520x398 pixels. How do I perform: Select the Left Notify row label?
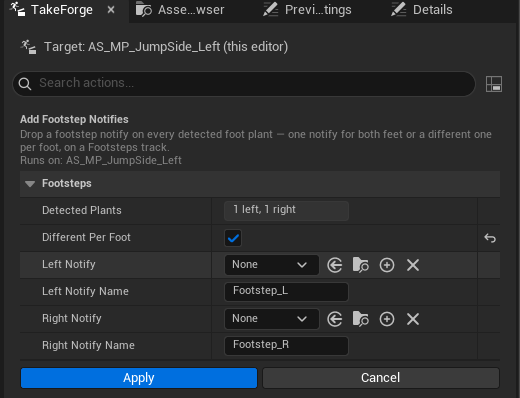69,265
